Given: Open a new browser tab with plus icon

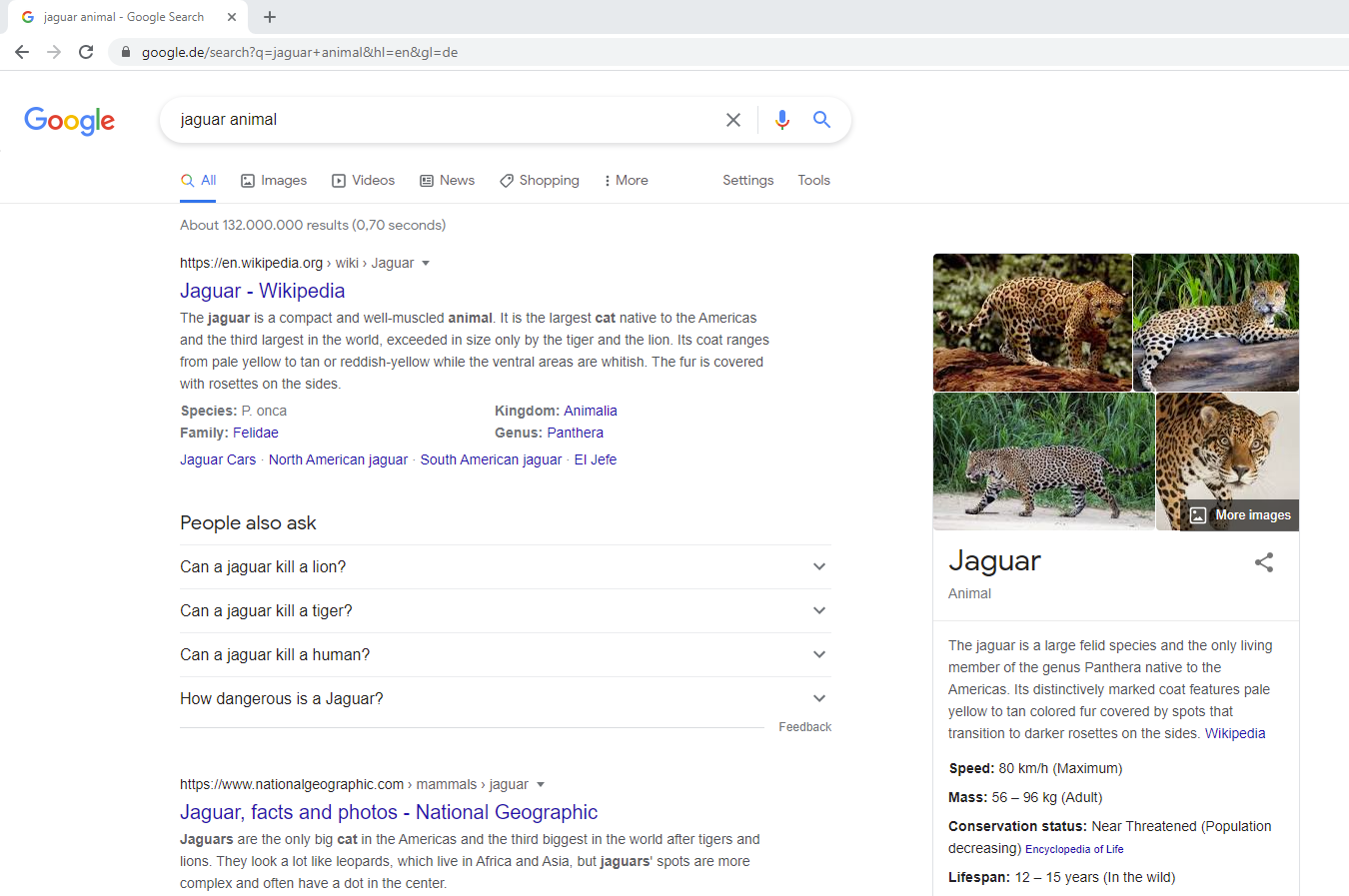Looking at the screenshot, I should 270,17.
